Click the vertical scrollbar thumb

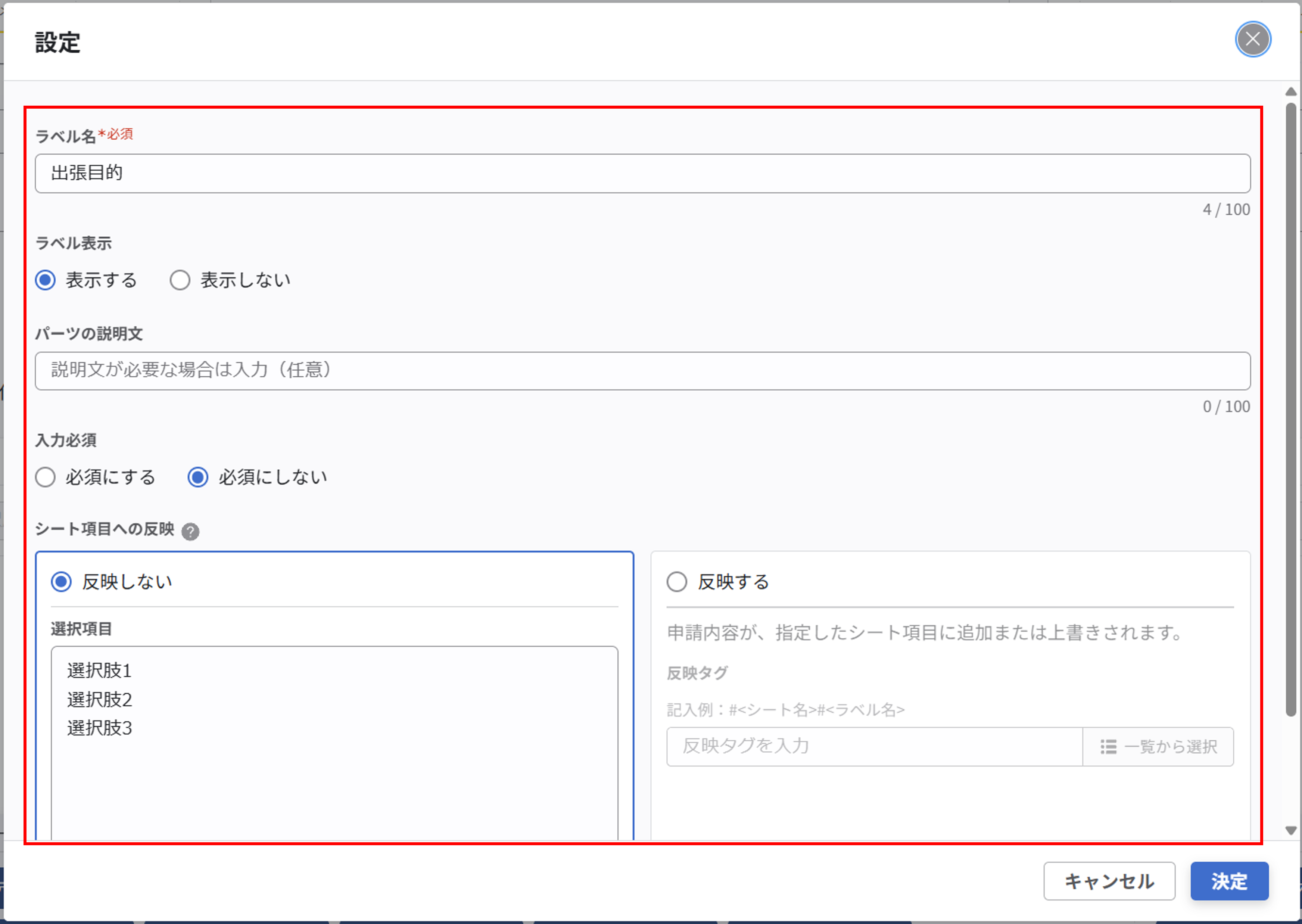pyautogui.click(x=1291, y=409)
